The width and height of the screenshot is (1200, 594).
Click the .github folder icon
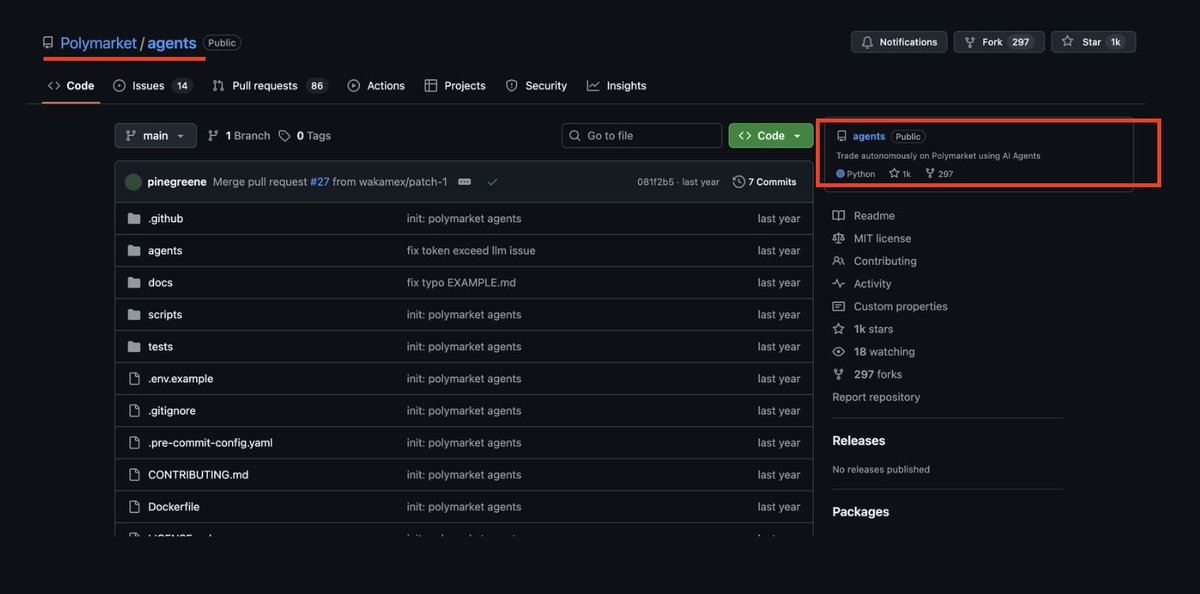tap(134, 219)
